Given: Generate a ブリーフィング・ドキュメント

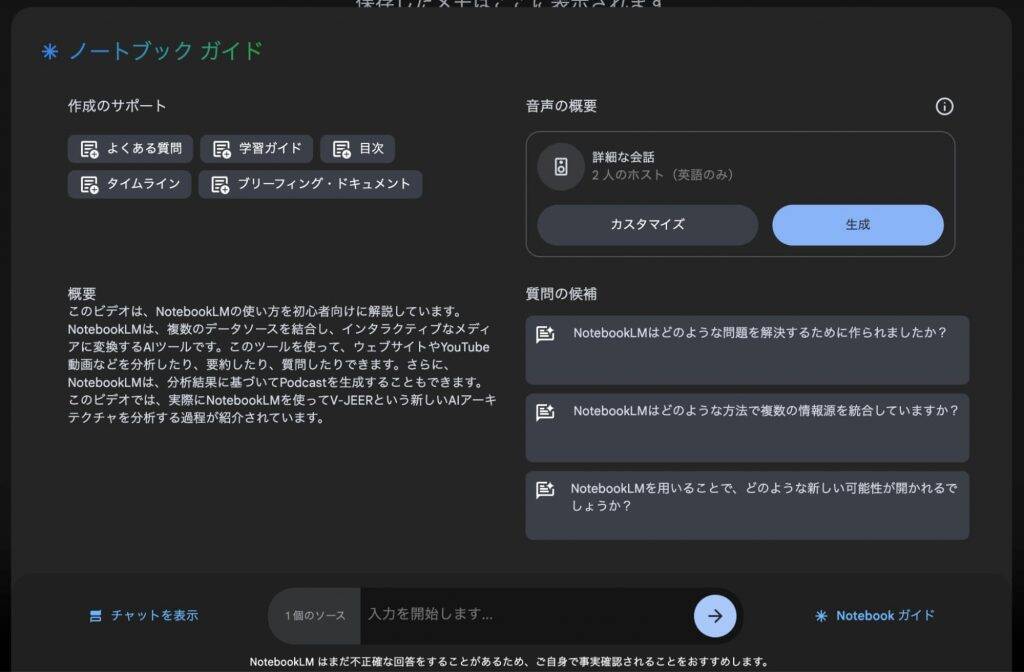Looking at the screenshot, I should tap(310, 184).
